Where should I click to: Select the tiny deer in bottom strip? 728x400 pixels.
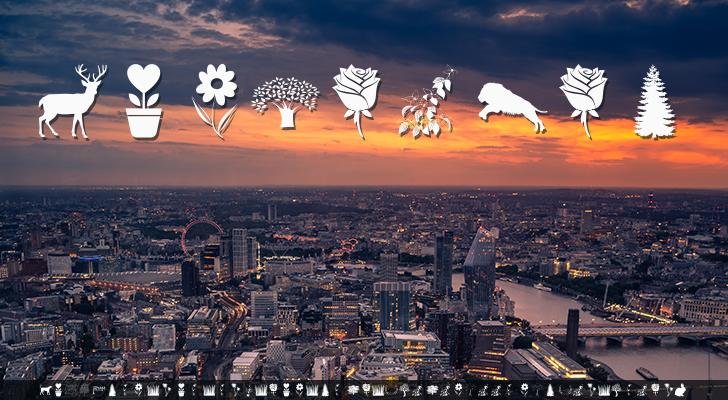45,389
